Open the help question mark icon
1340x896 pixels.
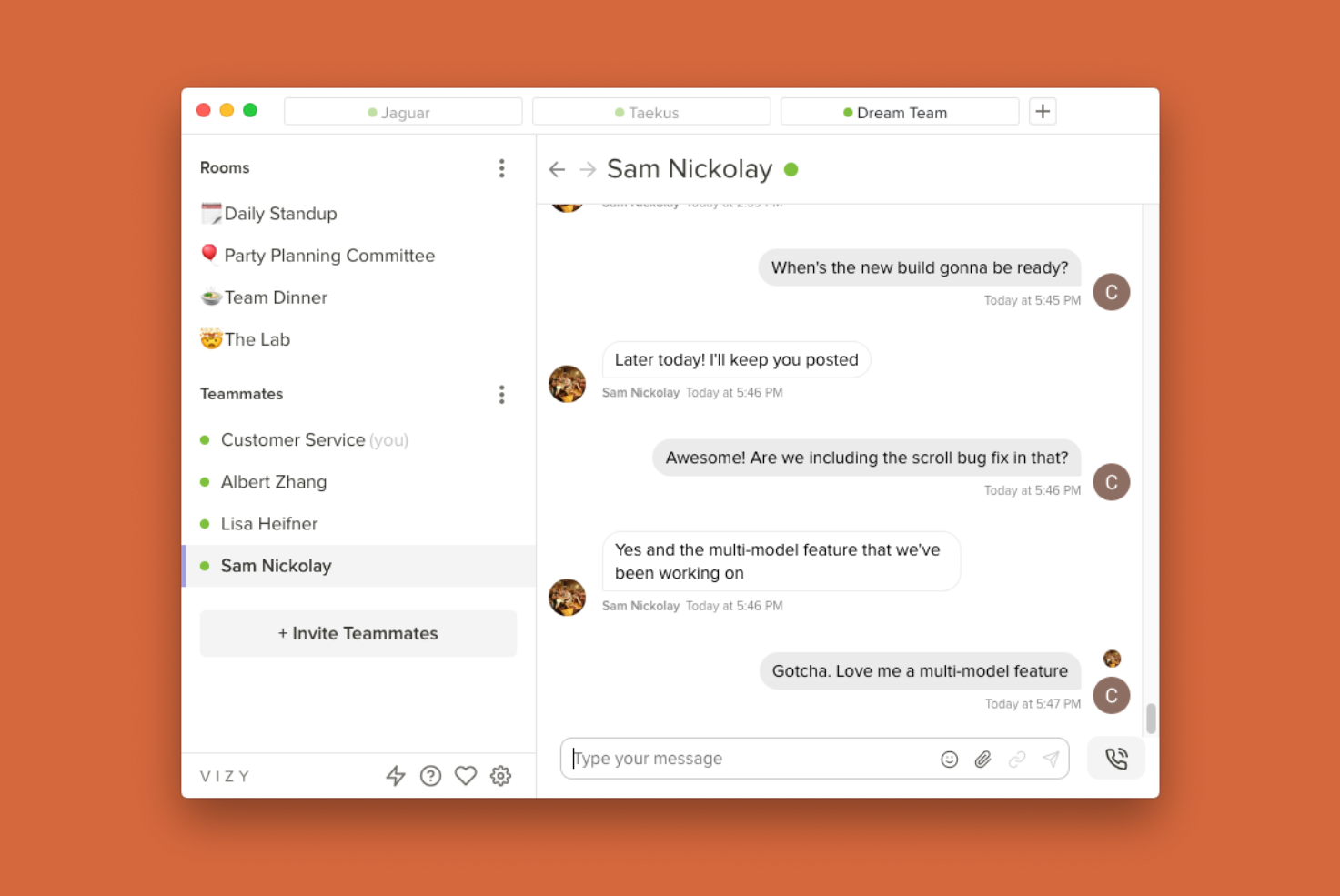(431, 776)
